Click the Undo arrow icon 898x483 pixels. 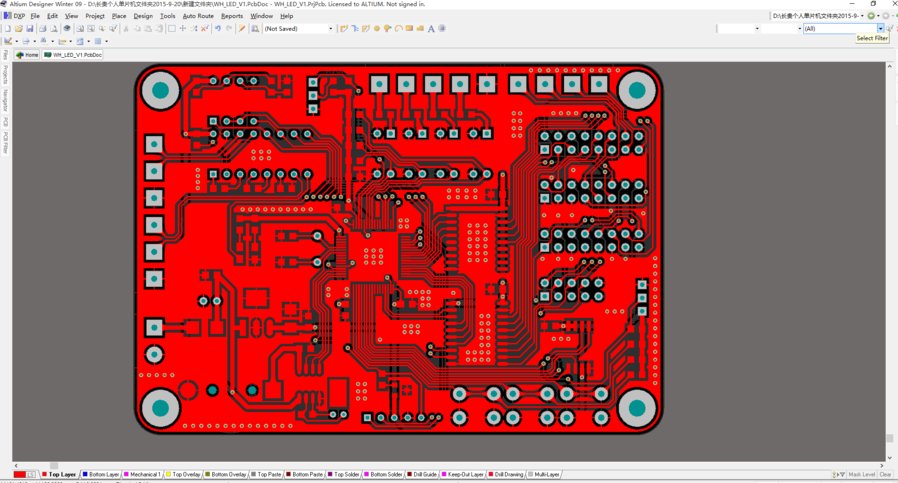pos(217,29)
